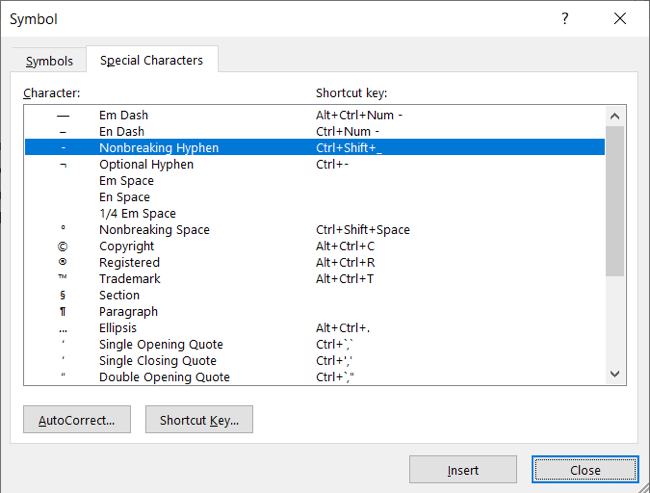Select the Em Dash character
The width and height of the screenshot is (650, 493).
(x=122, y=115)
